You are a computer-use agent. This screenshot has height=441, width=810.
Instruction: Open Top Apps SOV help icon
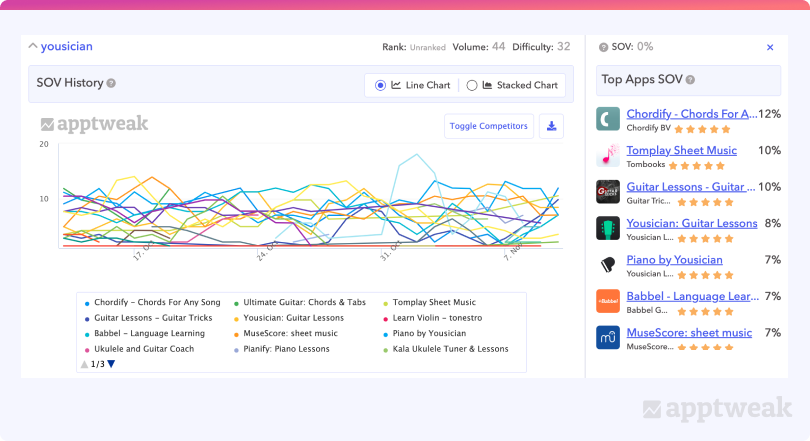click(x=690, y=80)
